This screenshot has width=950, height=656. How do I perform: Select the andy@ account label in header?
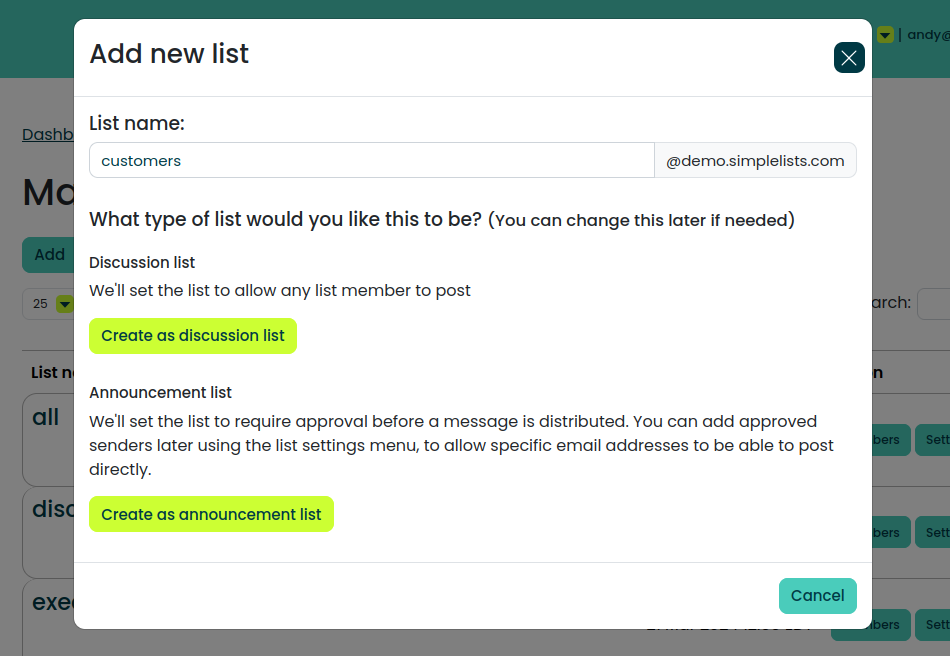tap(926, 35)
